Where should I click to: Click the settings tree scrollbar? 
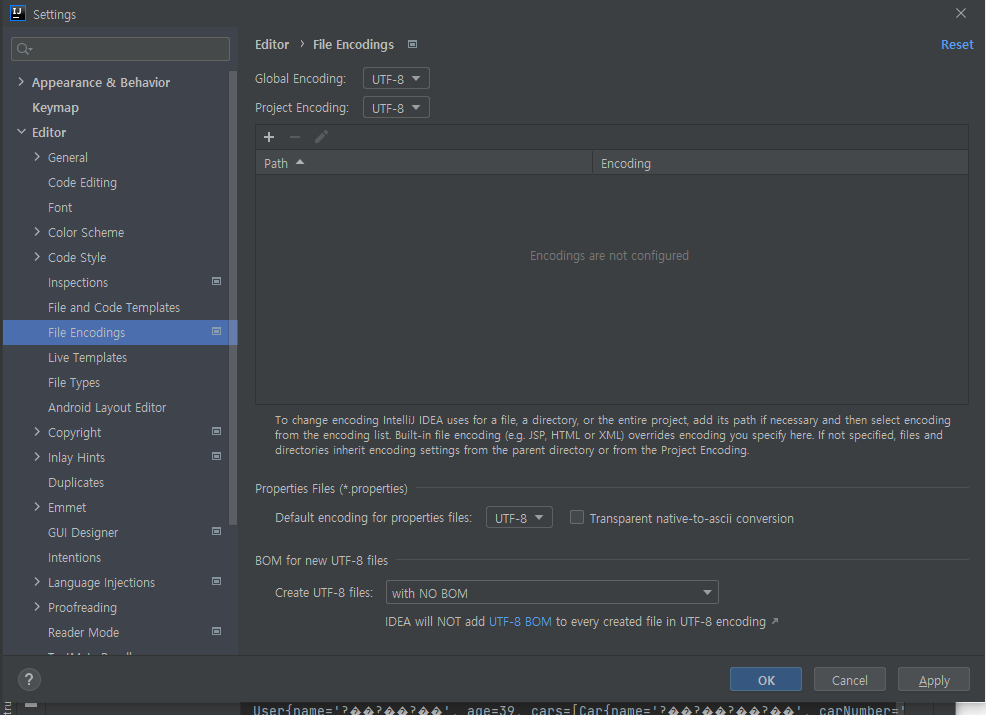(x=233, y=299)
